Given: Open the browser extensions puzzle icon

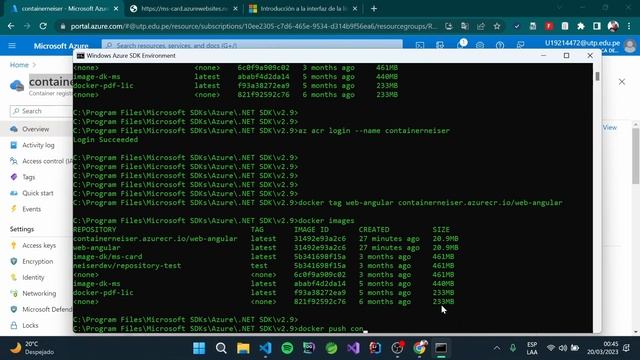Looking at the screenshot, I should pos(581,26).
